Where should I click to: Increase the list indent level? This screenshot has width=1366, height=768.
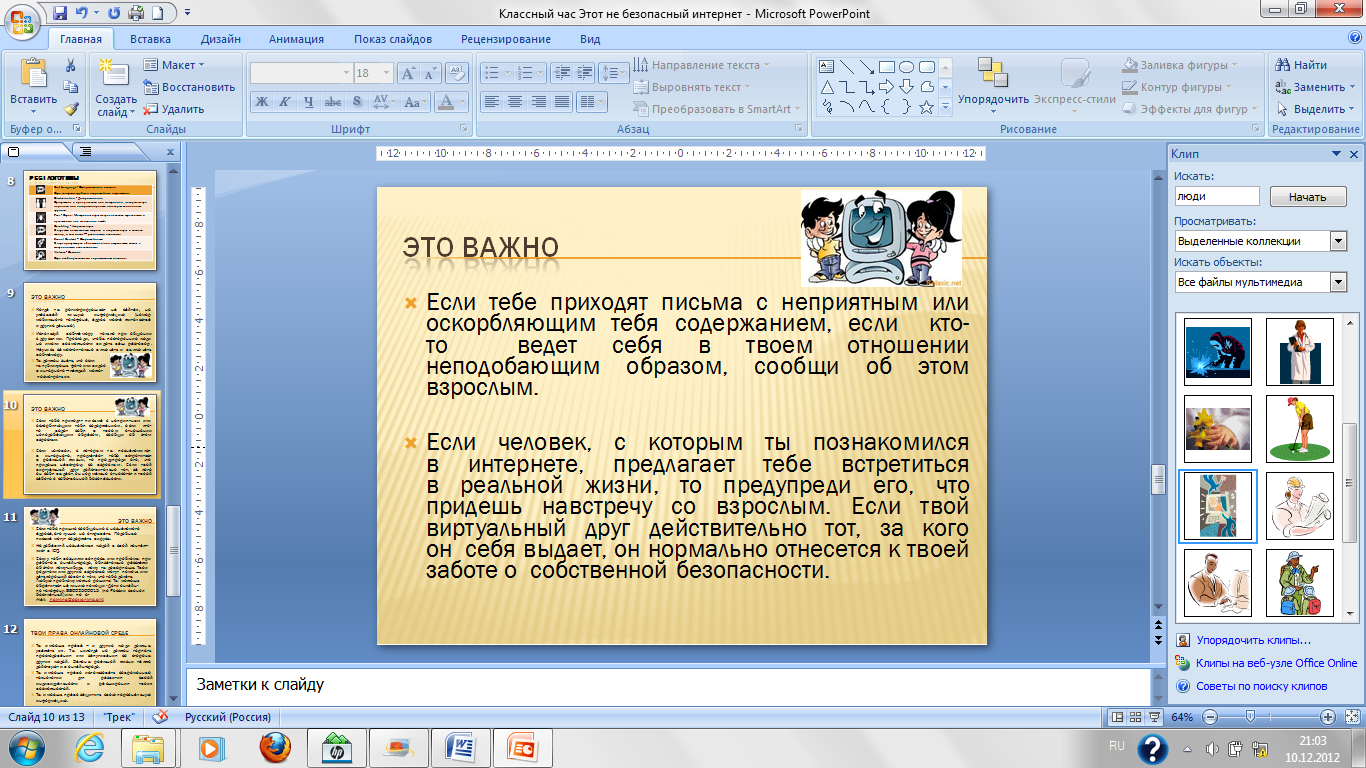[x=584, y=73]
